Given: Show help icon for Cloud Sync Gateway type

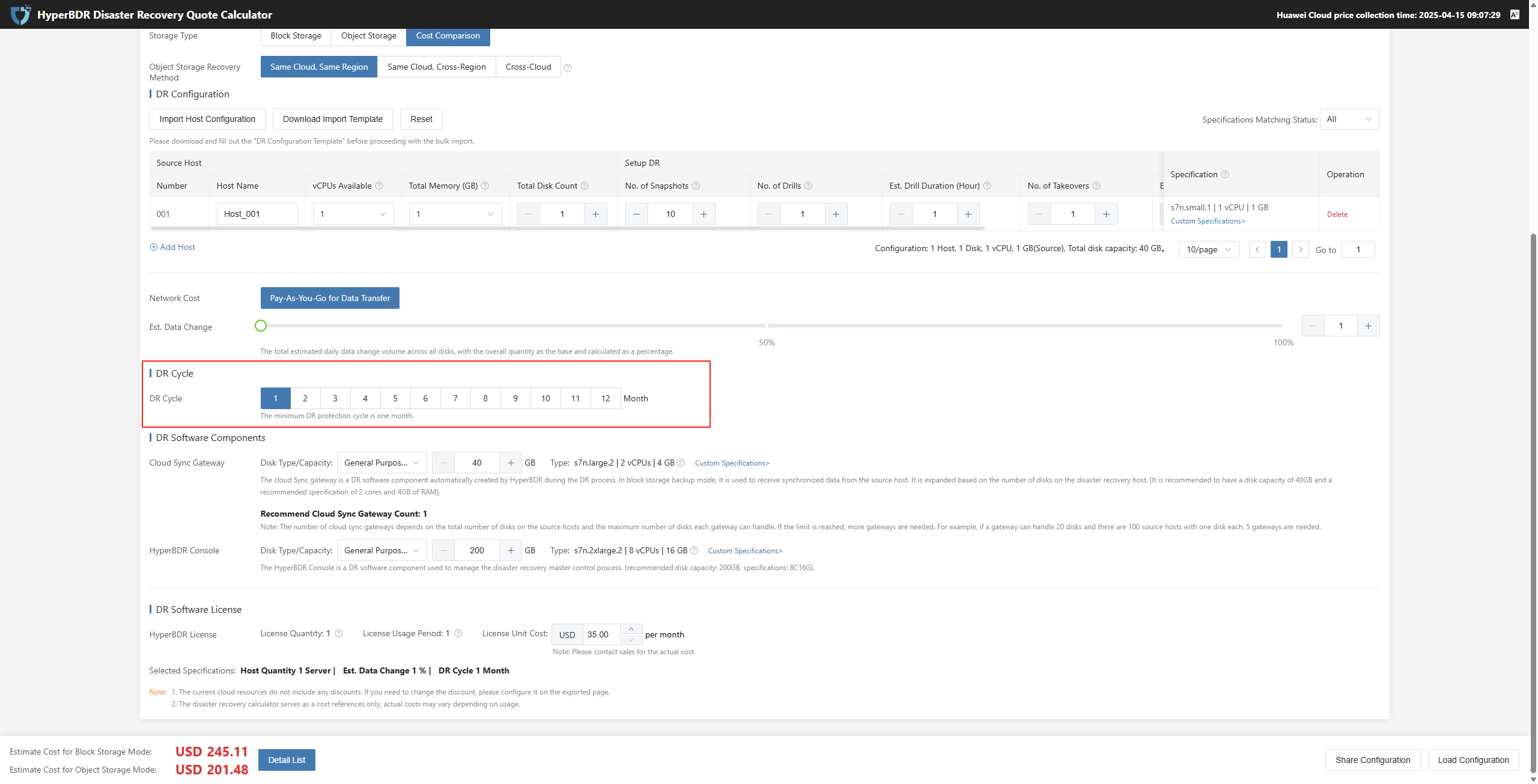Looking at the screenshot, I should tap(681, 463).
